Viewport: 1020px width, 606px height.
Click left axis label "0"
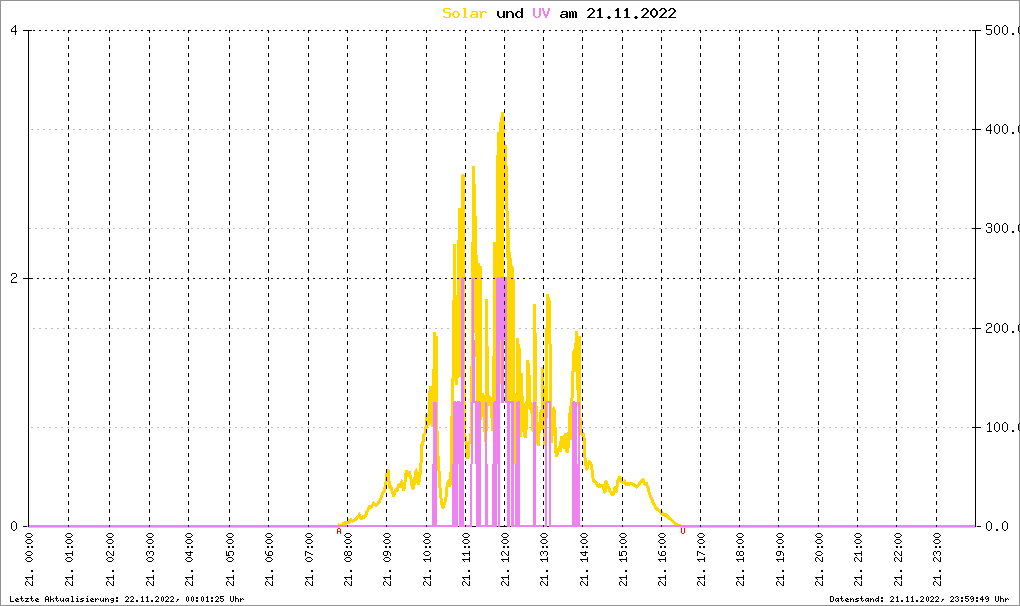pyautogui.click(x=14, y=527)
